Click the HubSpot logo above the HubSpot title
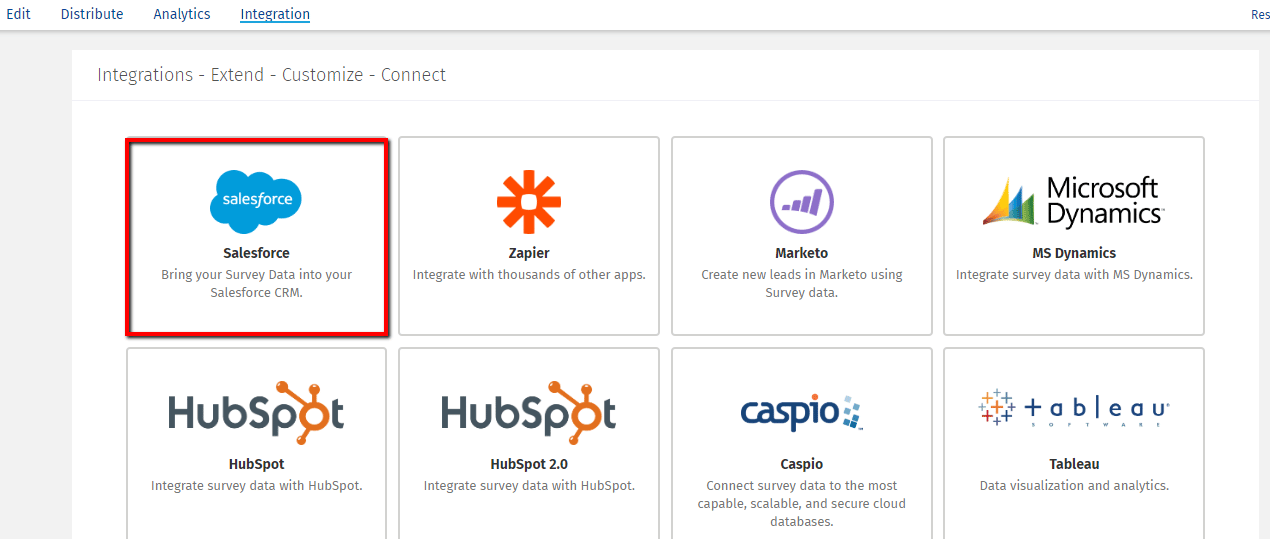1270x539 pixels. click(x=256, y=412)
